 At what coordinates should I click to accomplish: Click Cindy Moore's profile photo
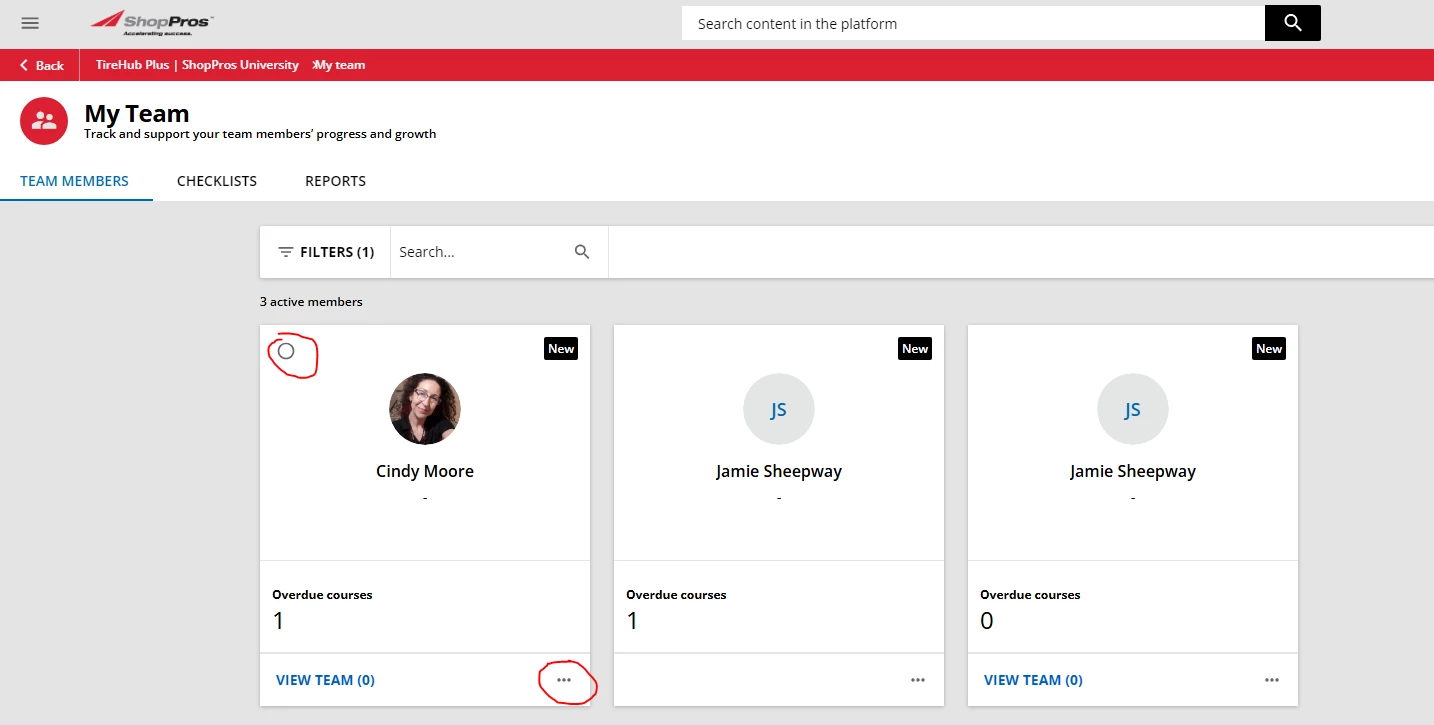coord(425,409)
